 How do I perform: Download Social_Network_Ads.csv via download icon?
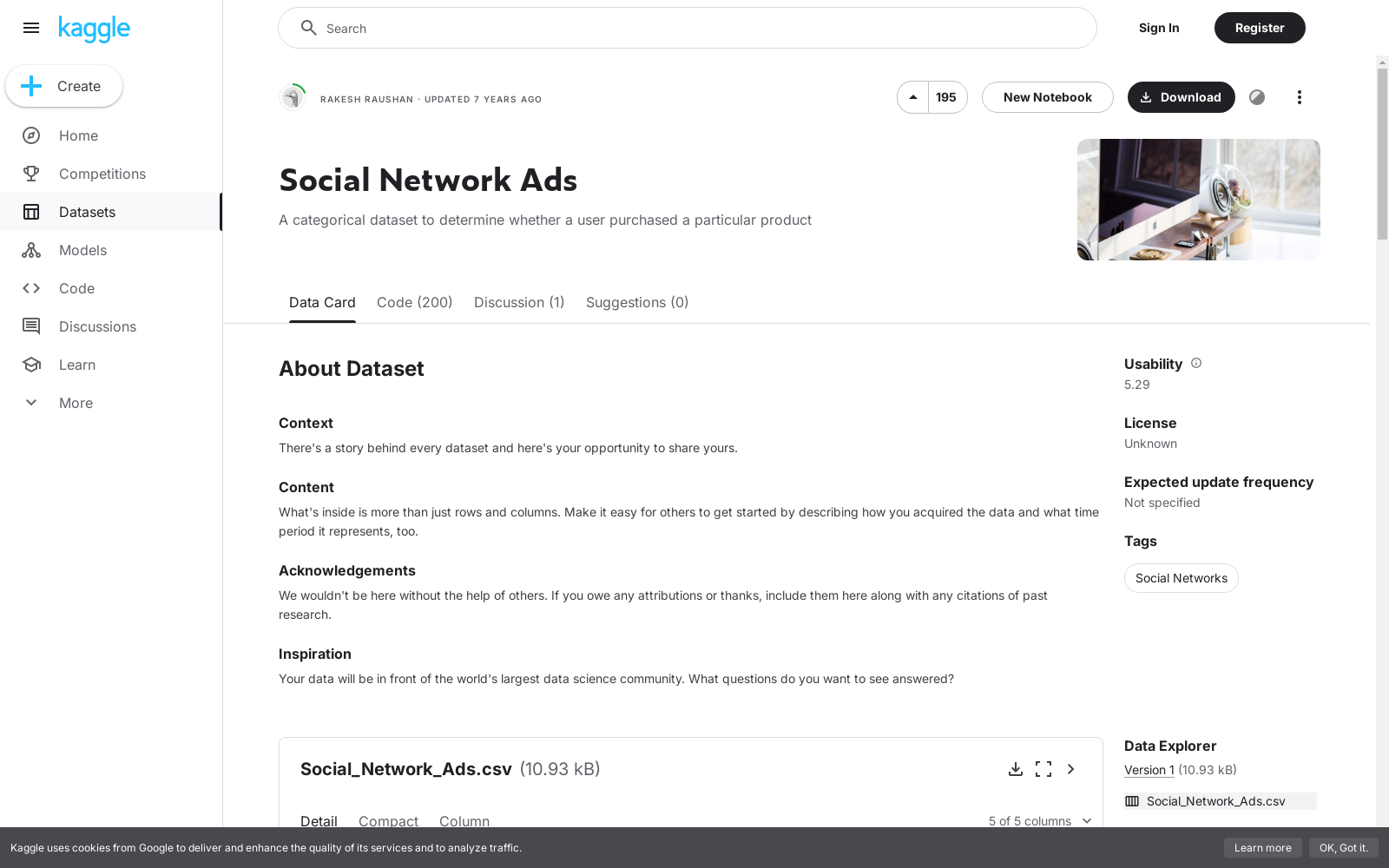click(1016, 769)
